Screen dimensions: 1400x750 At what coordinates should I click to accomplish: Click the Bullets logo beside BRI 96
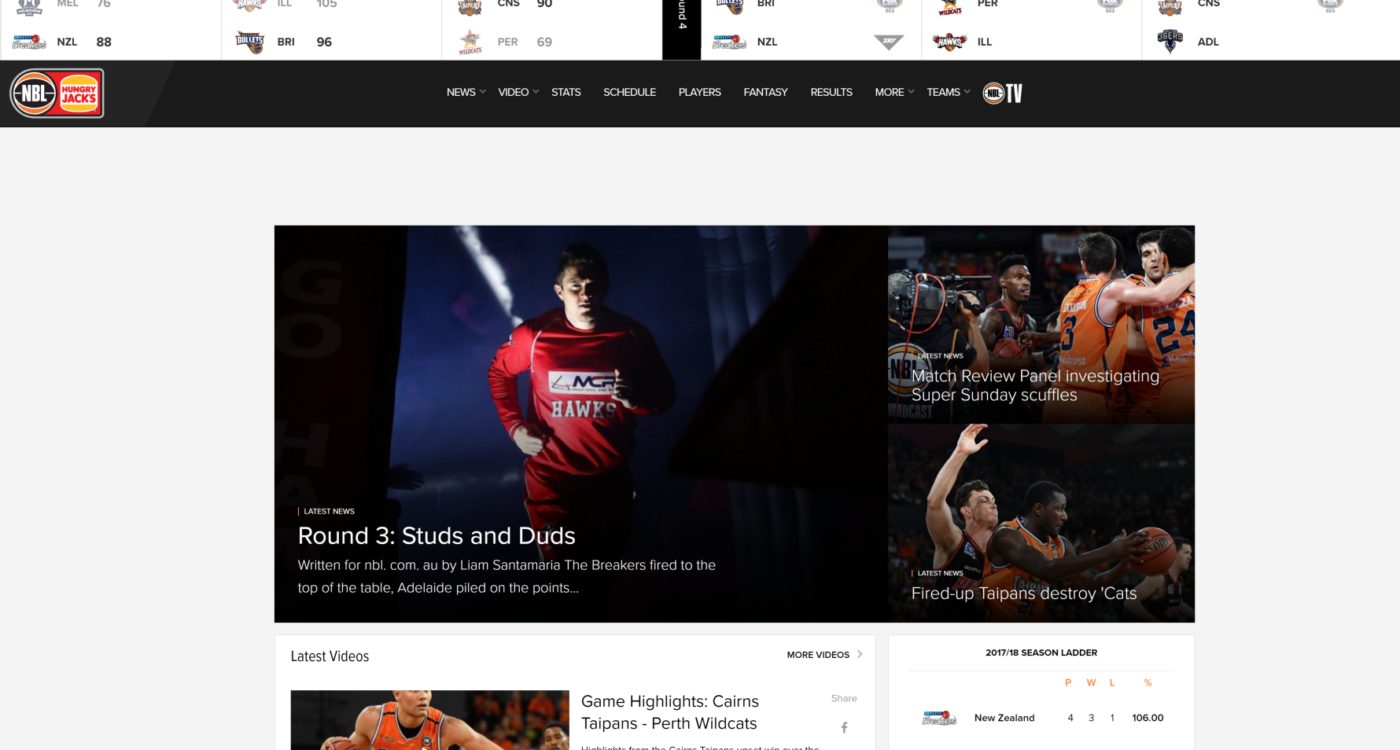(x=249, y=42)
